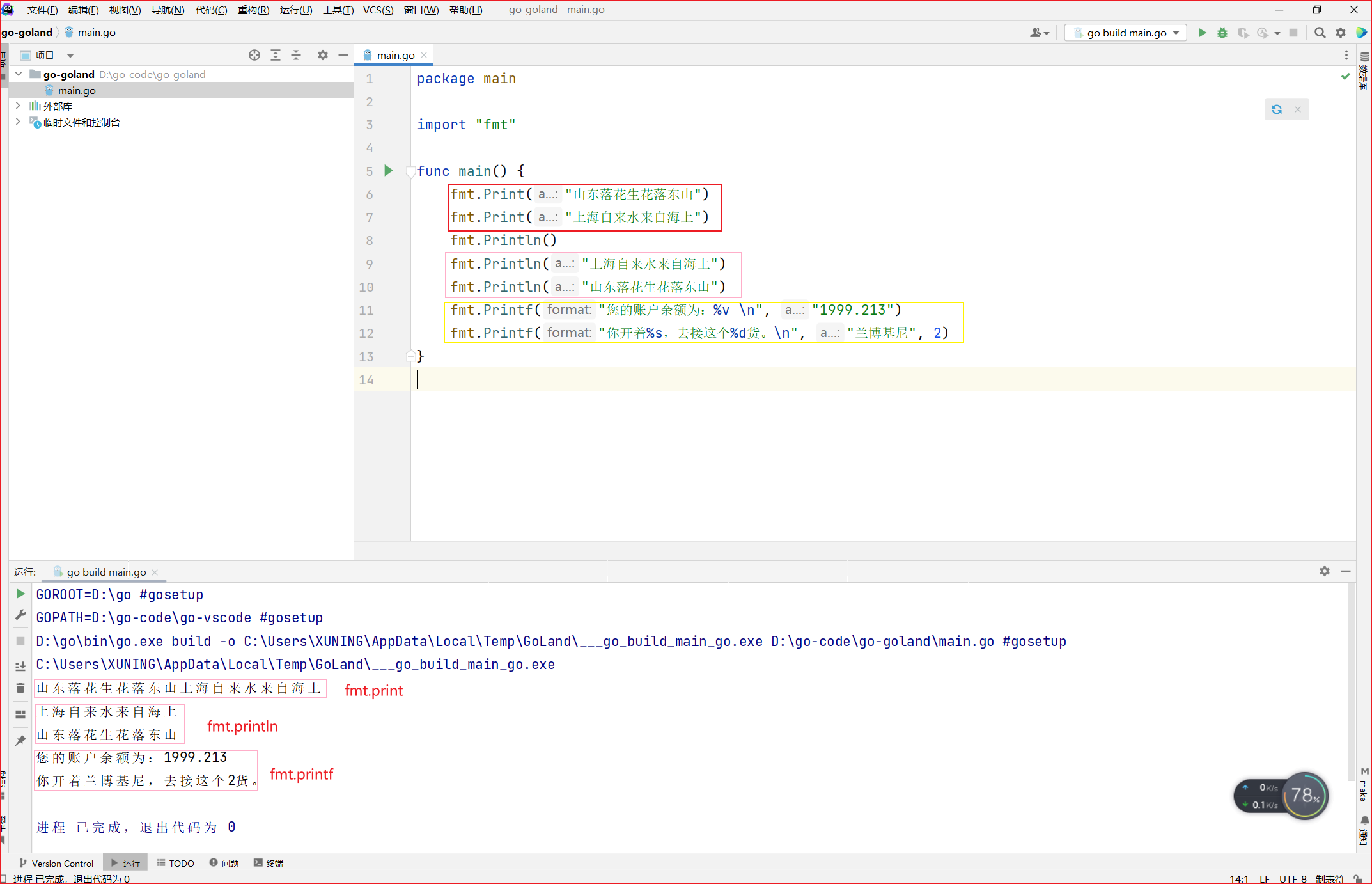Click the trash clear-output icon in Run panel
The width and height of the screenshot is (1372, 884).
20,688
